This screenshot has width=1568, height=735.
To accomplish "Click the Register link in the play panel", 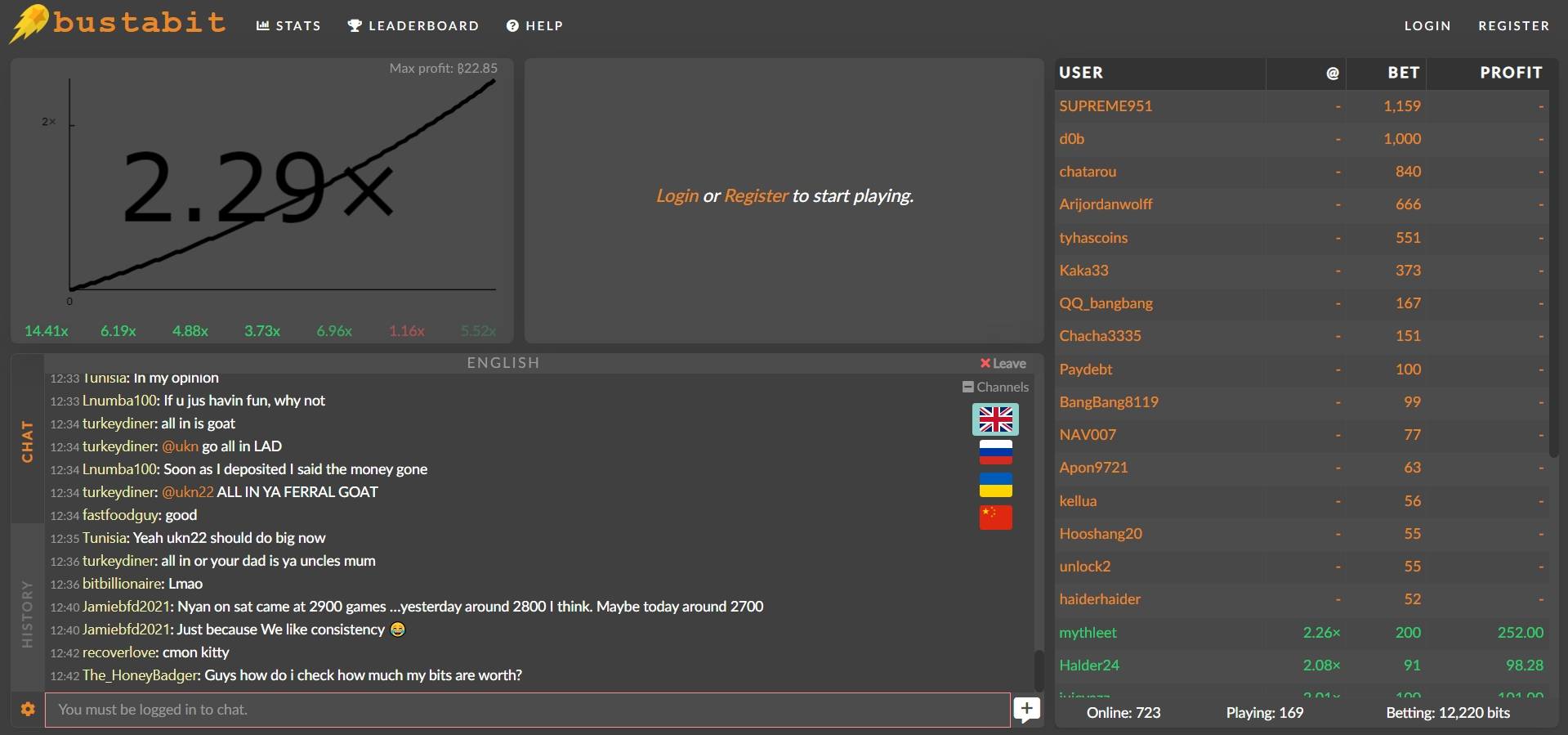I will point(756,196).
